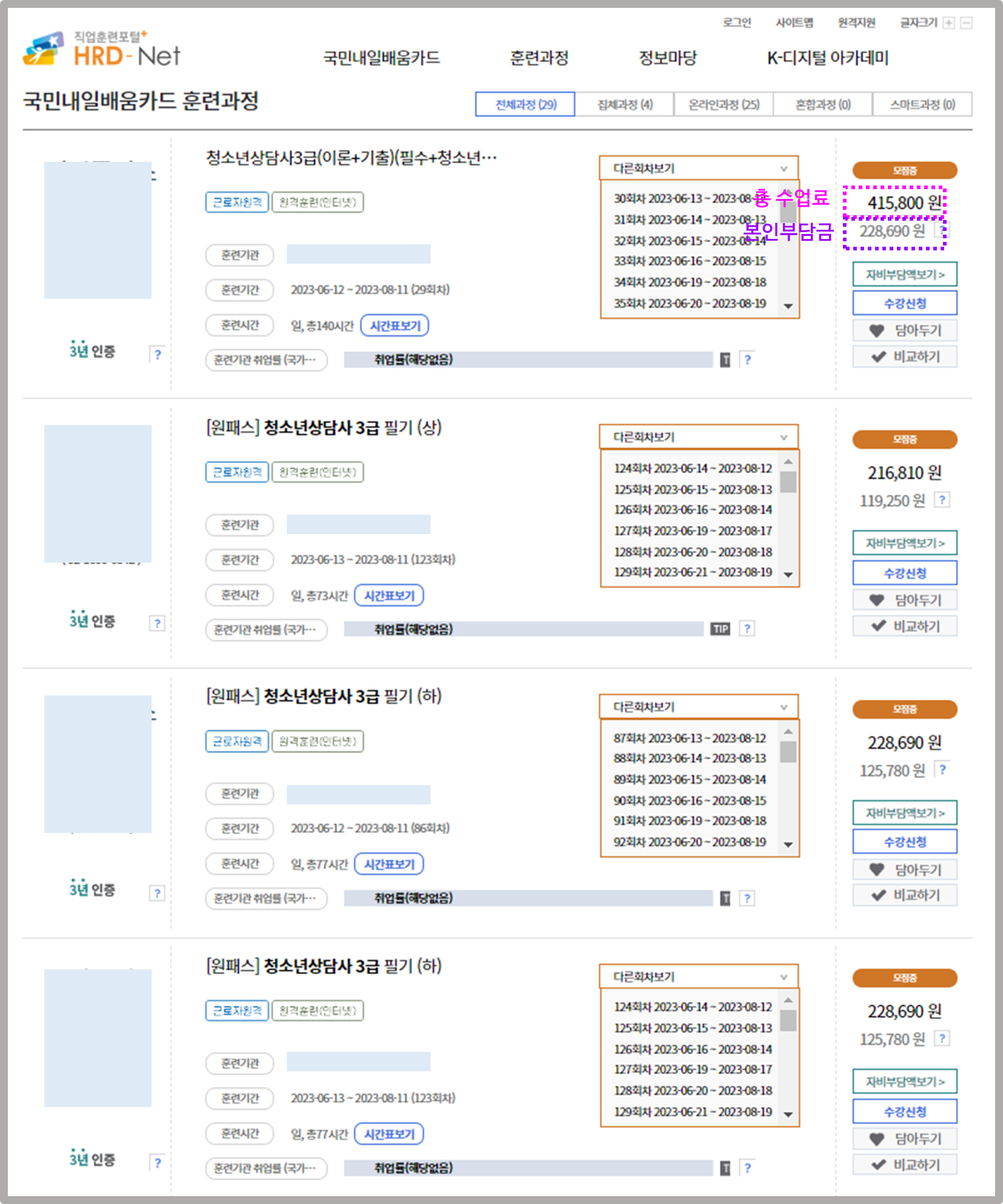
Task: Click the T icon in the first course's 취업률 bar
Action: pyautogui.click(x=726, y=360)
